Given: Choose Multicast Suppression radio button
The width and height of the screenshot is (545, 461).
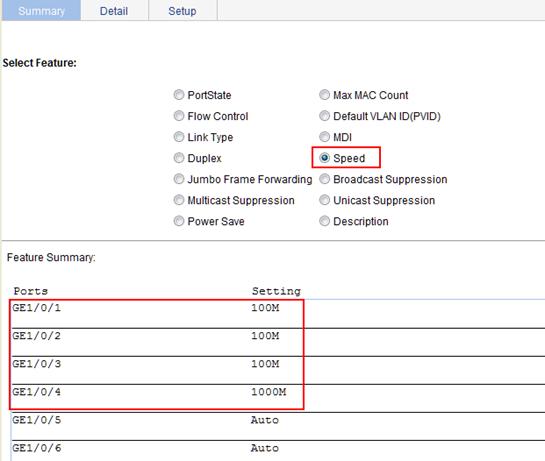Looking at the screenshot, I should pyautogui.click(x=179, y=200).
